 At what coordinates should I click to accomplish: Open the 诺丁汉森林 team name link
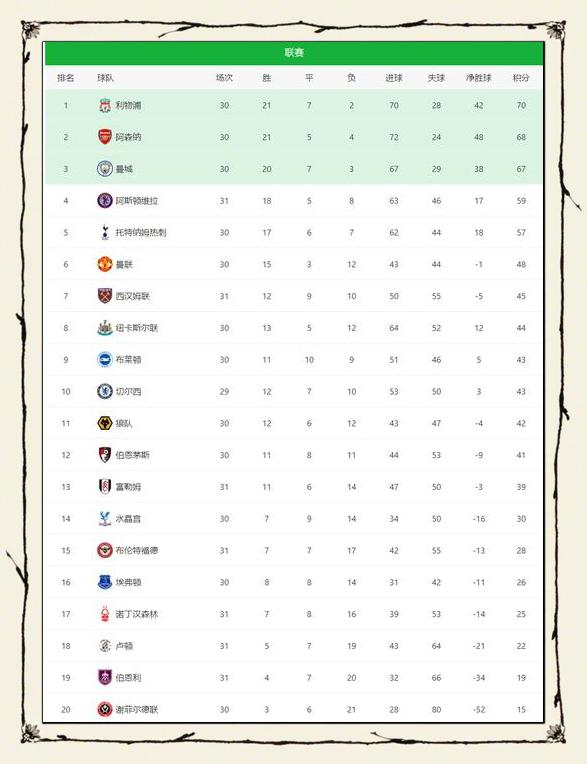click(137, 614)
